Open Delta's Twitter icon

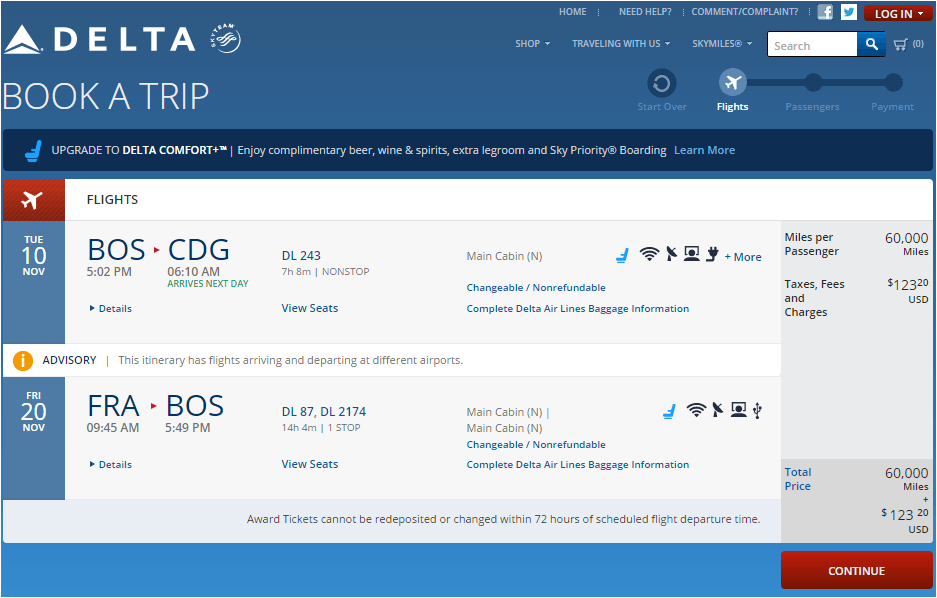849,12
